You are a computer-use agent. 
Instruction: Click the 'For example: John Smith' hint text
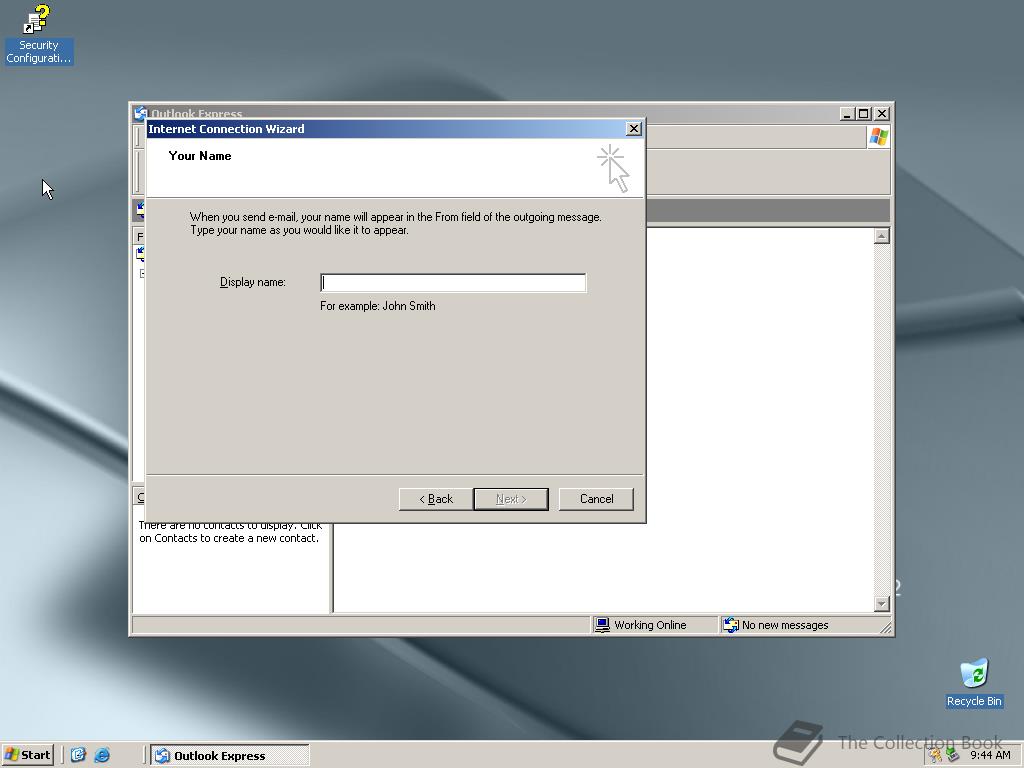click(377, 306)
